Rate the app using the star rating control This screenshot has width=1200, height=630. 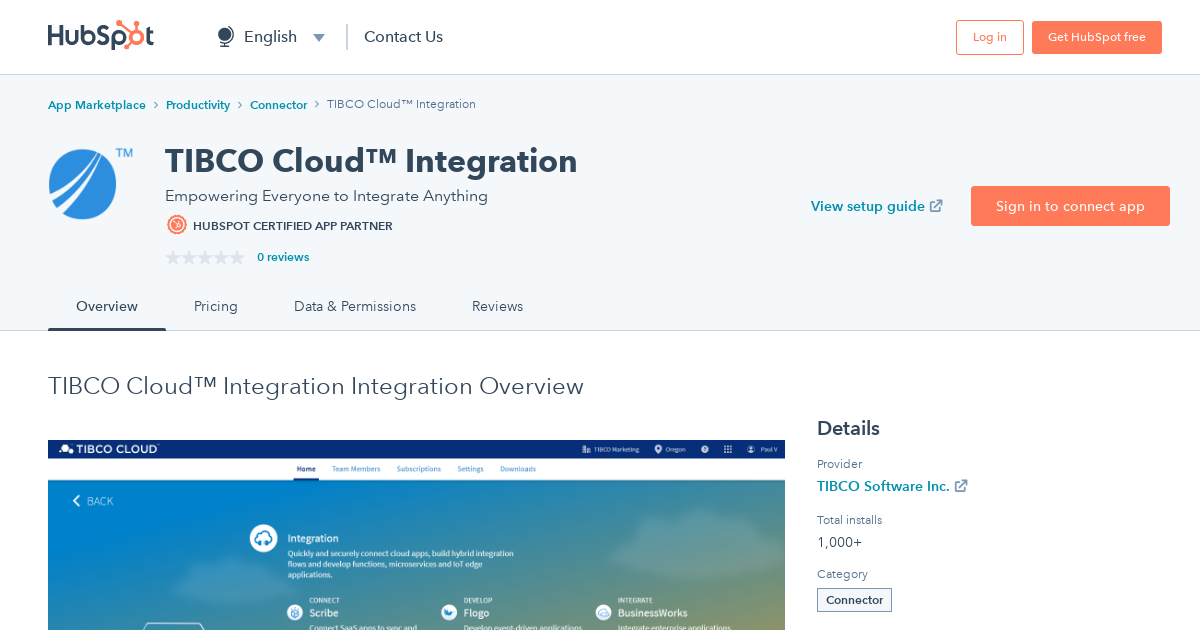(x=205, y=257)
